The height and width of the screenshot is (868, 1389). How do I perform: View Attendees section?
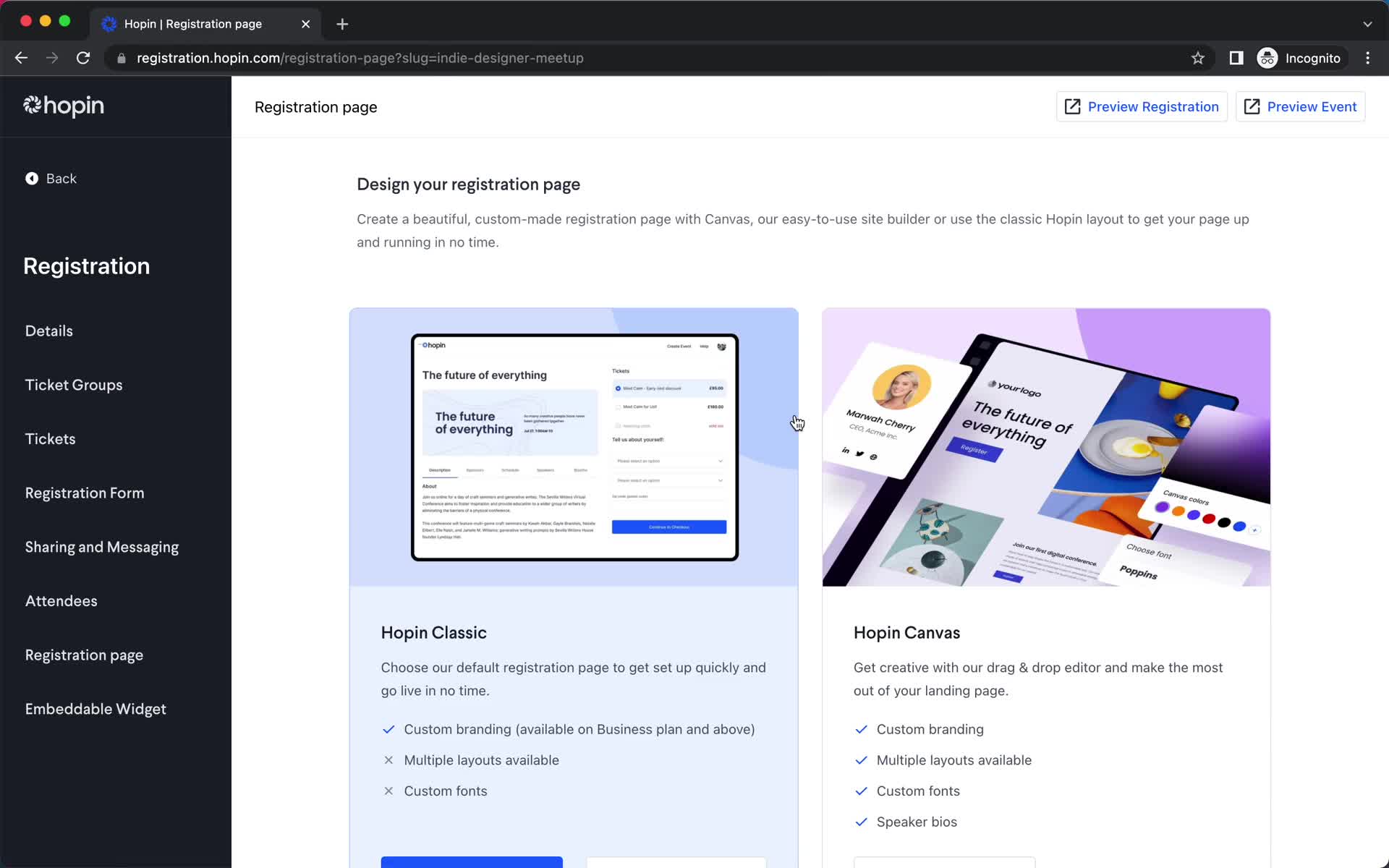[x=61, y=601]
